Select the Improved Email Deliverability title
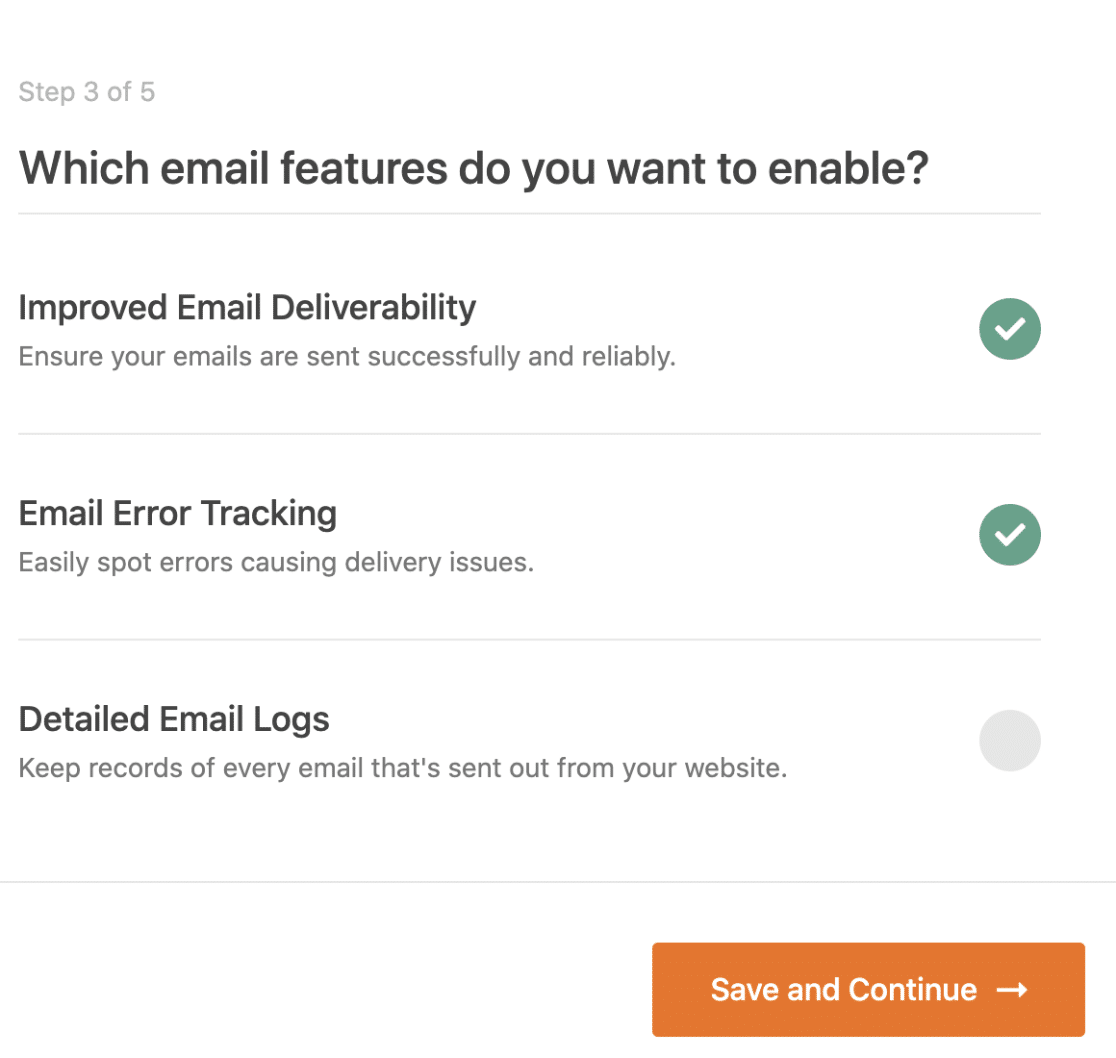Screen dimensions: 1116x1058 pos(247,307)
